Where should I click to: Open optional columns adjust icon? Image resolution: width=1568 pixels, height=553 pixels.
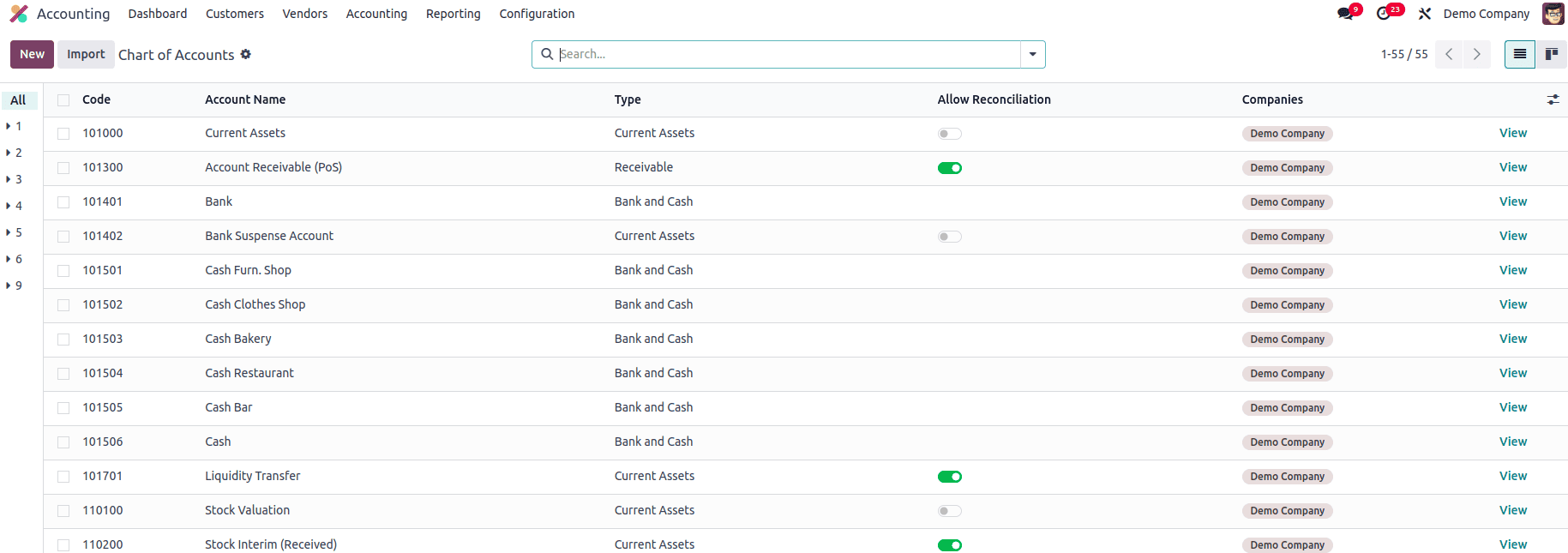(x=1553, y=99)
